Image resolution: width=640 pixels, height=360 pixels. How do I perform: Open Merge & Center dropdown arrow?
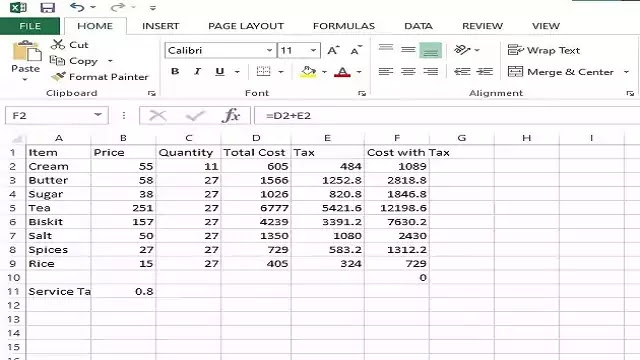tap(627, 72)
